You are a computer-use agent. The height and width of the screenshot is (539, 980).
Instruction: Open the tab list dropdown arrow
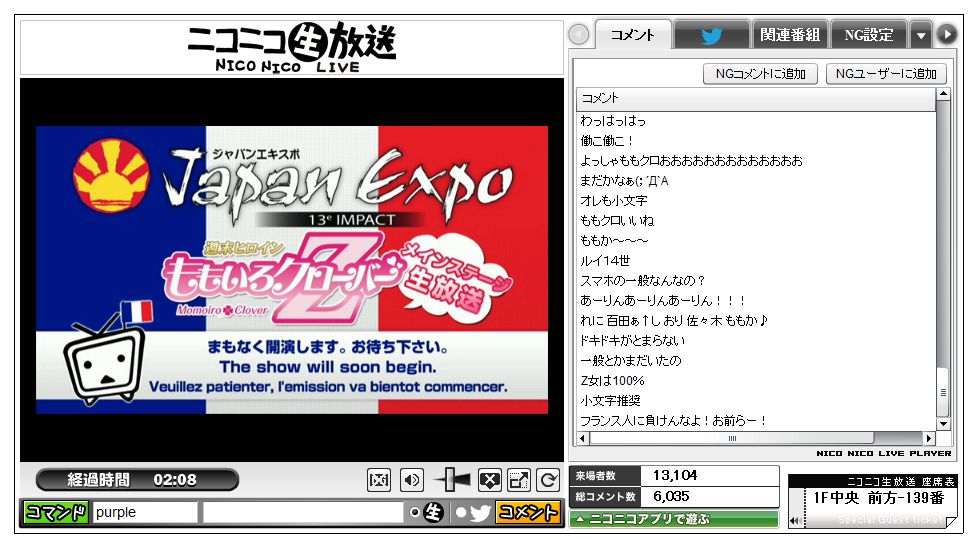point(921,35)
